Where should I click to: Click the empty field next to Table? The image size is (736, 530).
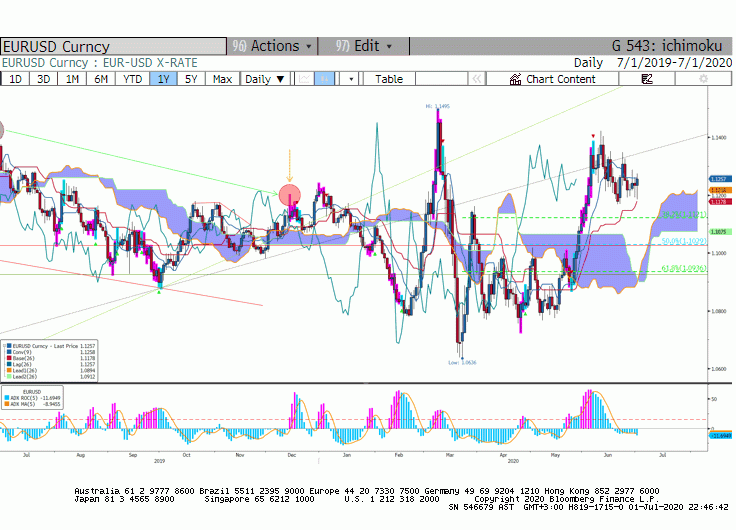(441, 79)
